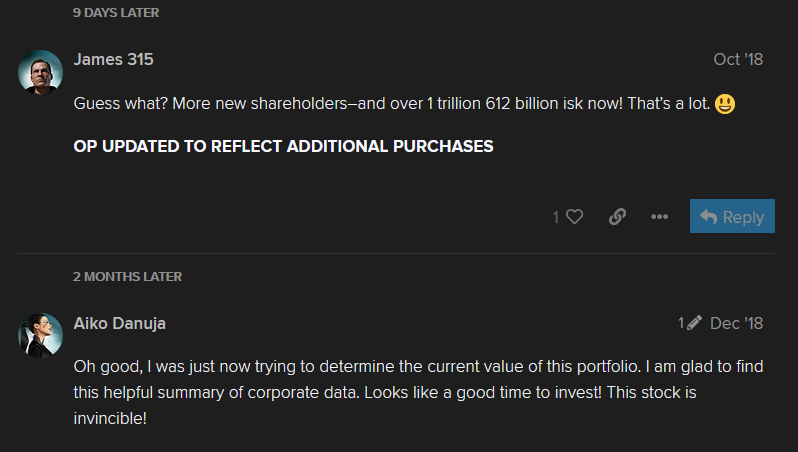Image resolution: width=798 pixels, height=452 pixels.
Task: Open the James 315 username link
Action: [113, 60]
